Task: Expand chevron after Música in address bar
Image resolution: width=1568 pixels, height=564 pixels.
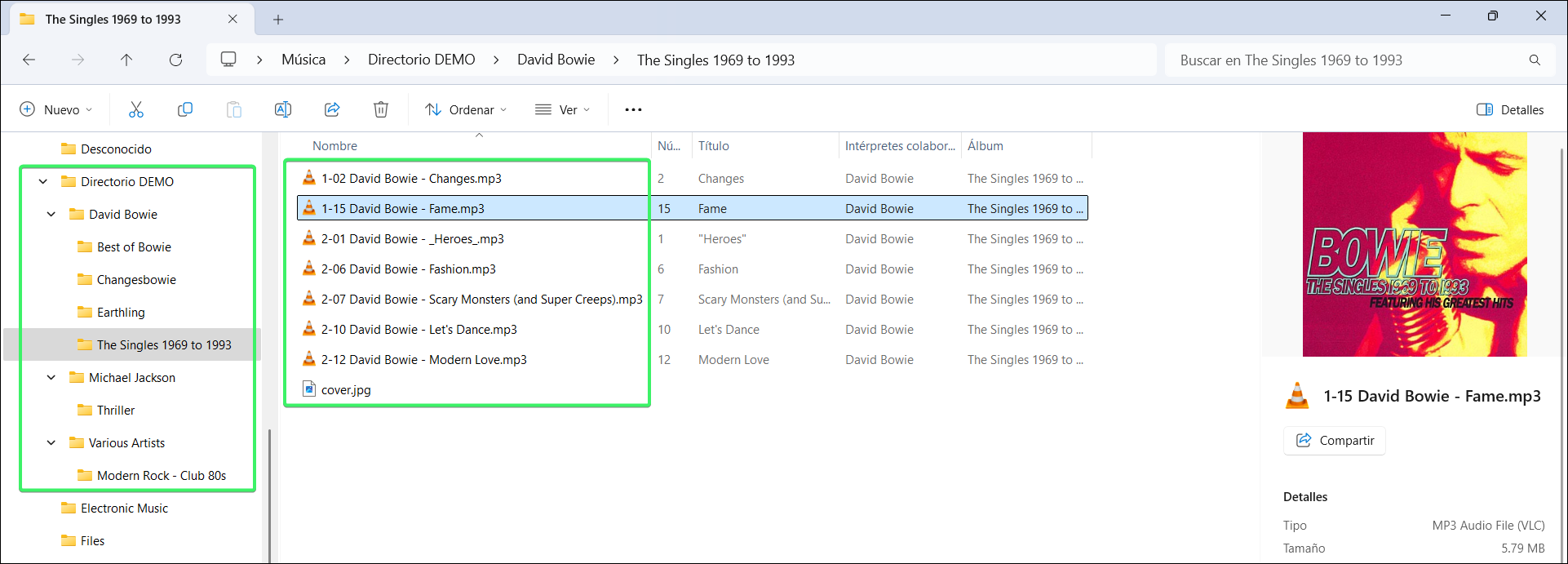Action: tap(347, 60)
